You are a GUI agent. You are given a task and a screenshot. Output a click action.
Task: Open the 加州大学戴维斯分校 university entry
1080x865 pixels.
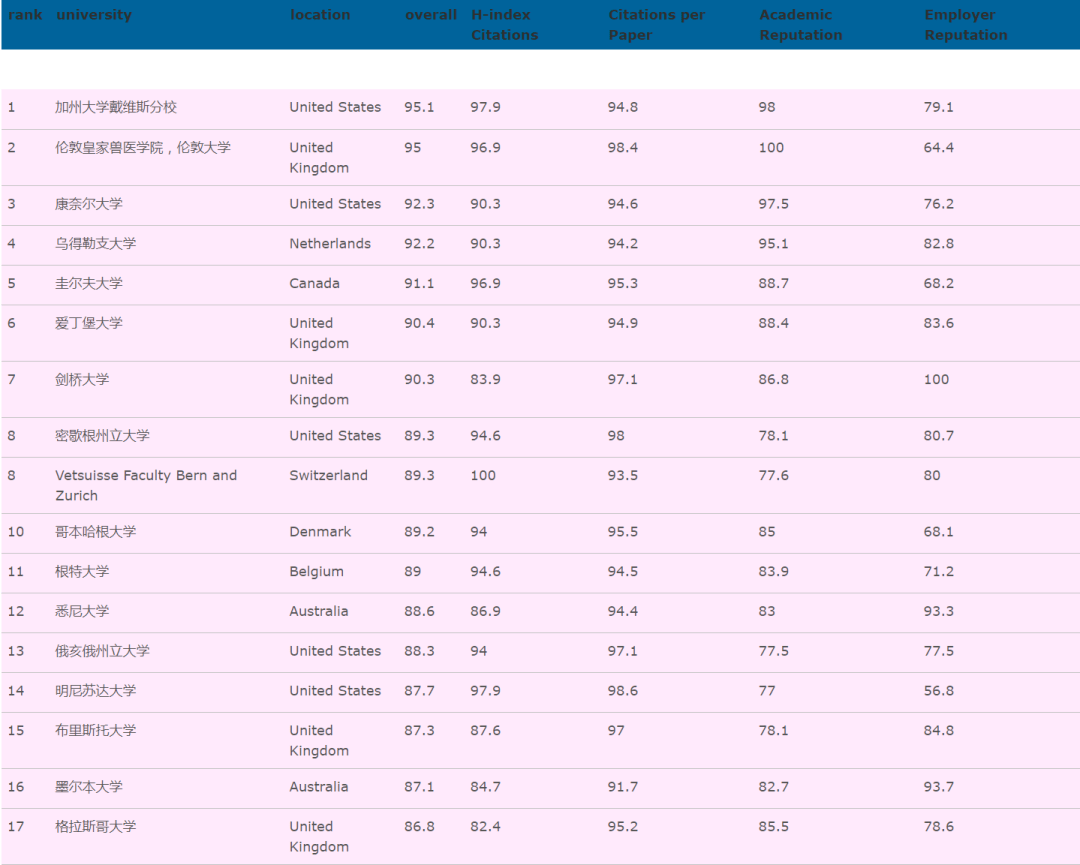(x=116, y=107)
